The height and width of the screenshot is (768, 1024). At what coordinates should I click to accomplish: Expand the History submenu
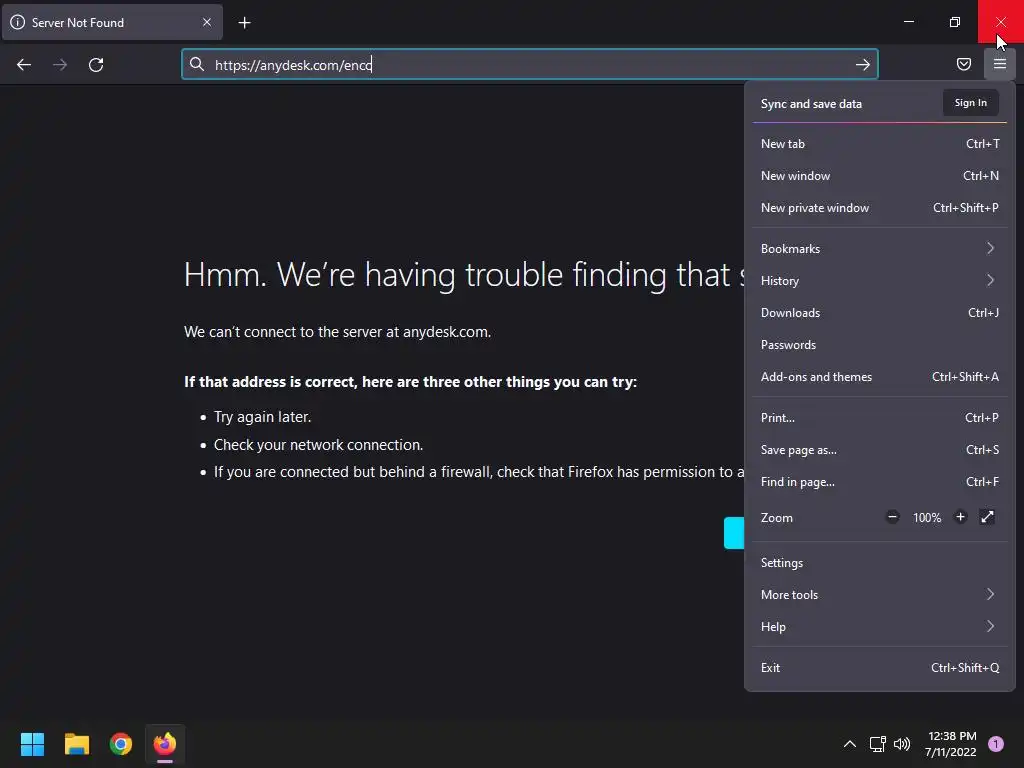880,281
